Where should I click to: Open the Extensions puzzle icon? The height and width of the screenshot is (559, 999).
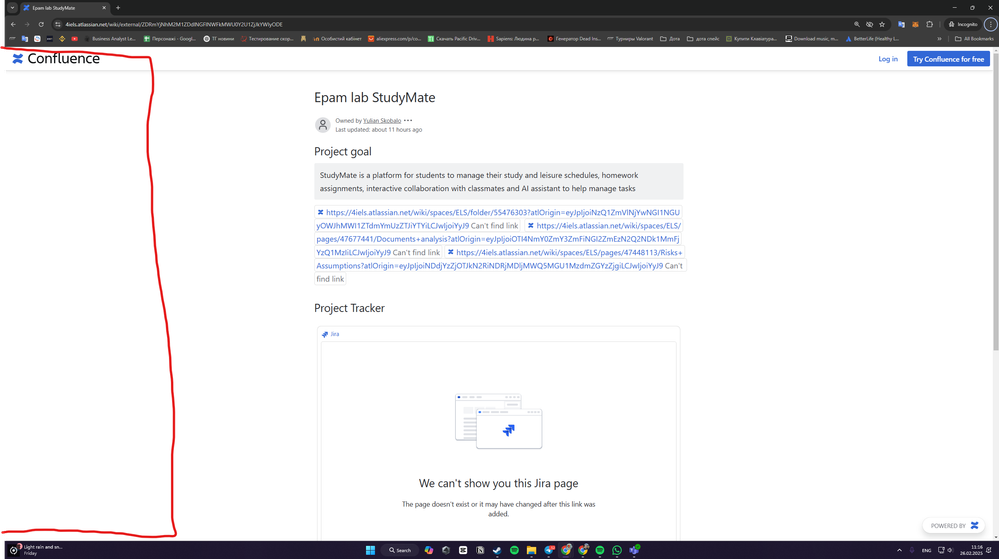pos(930,24)
